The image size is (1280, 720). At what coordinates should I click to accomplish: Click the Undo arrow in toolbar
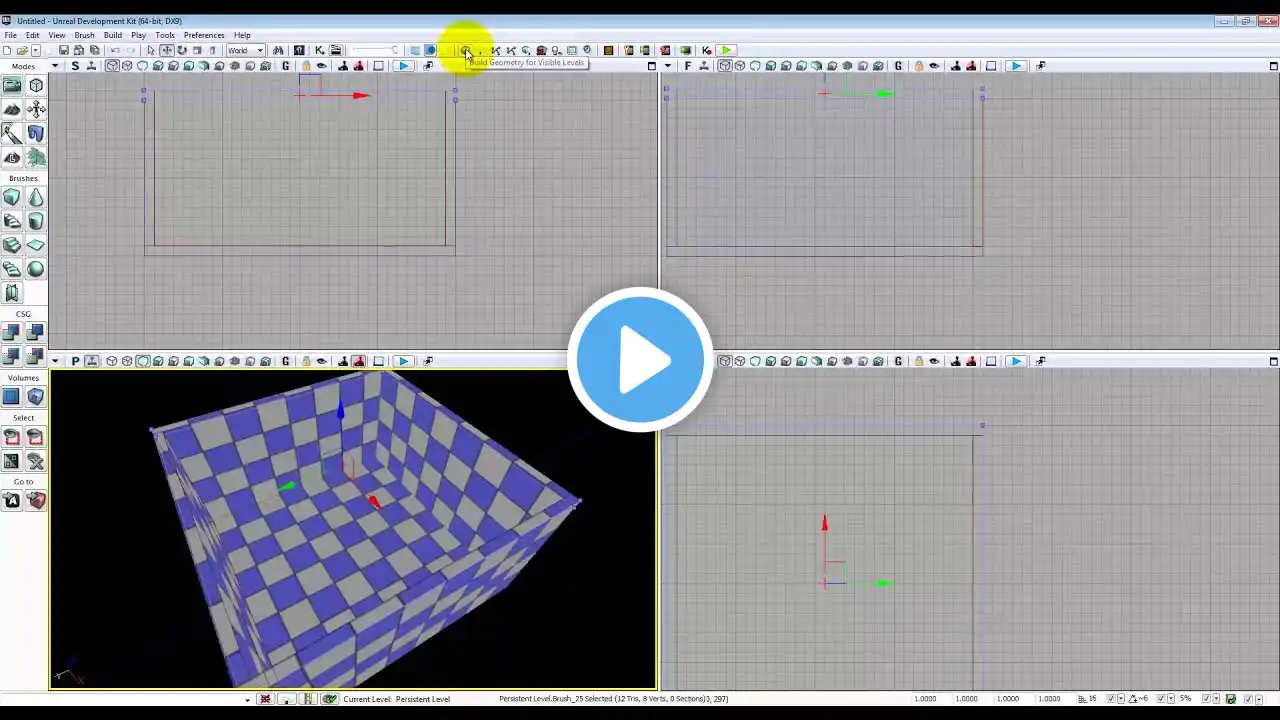(115, 51)
